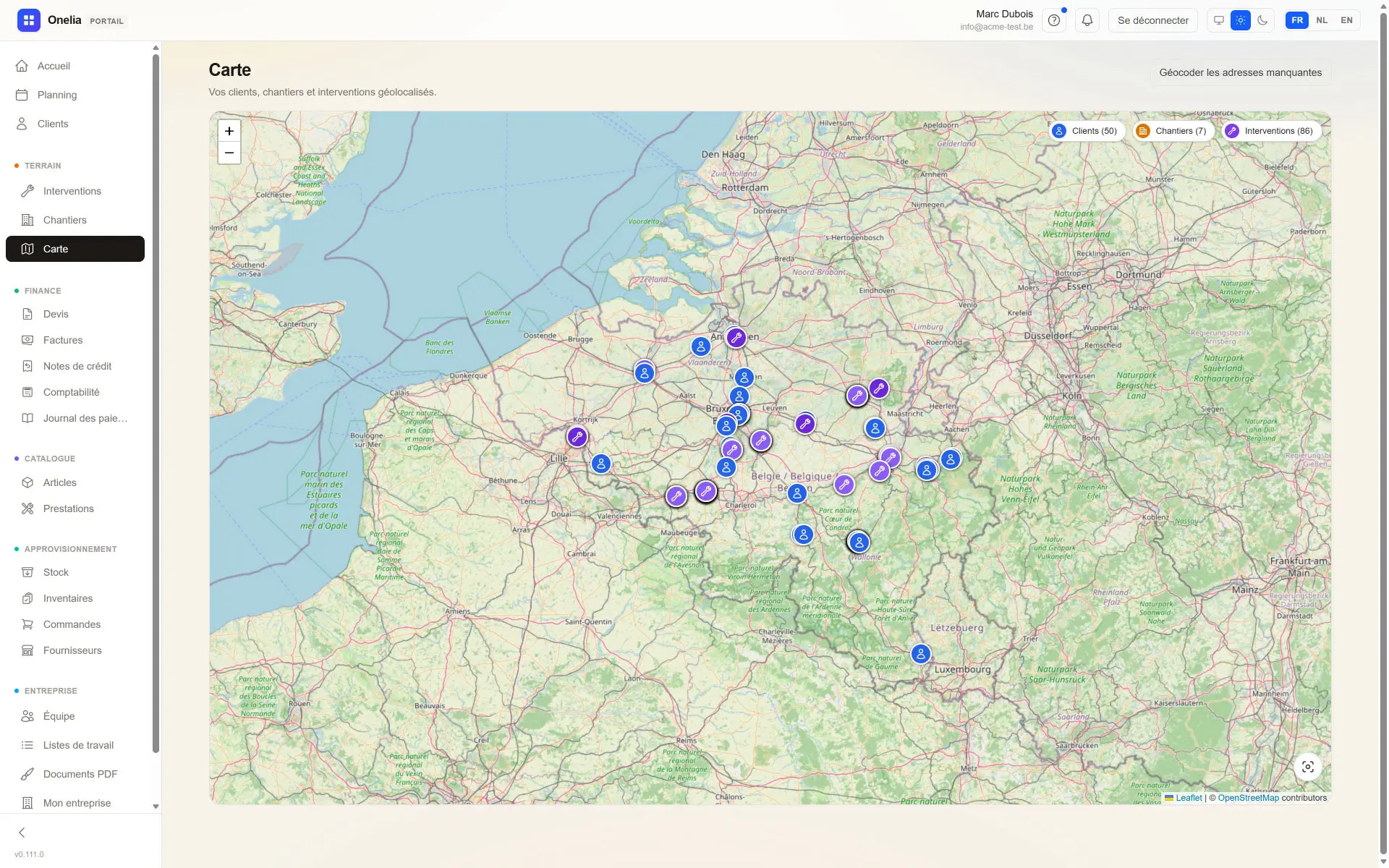Open Stock in the sidebar

click(x=75, y=572)
